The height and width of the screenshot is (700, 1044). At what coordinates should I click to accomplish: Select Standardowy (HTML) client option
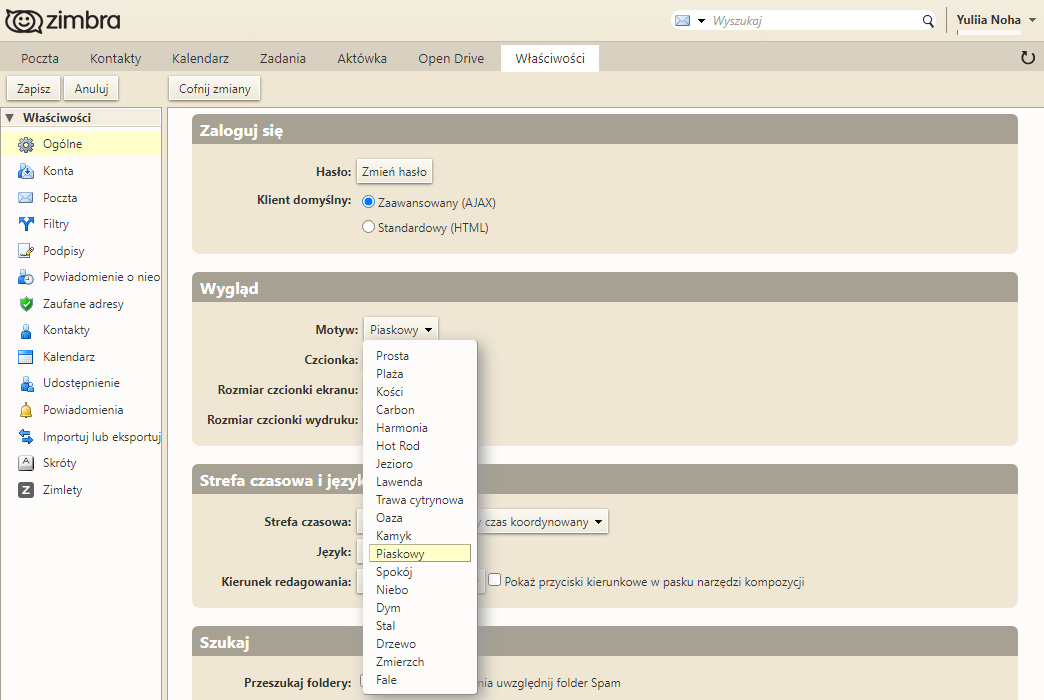[368, 227]
